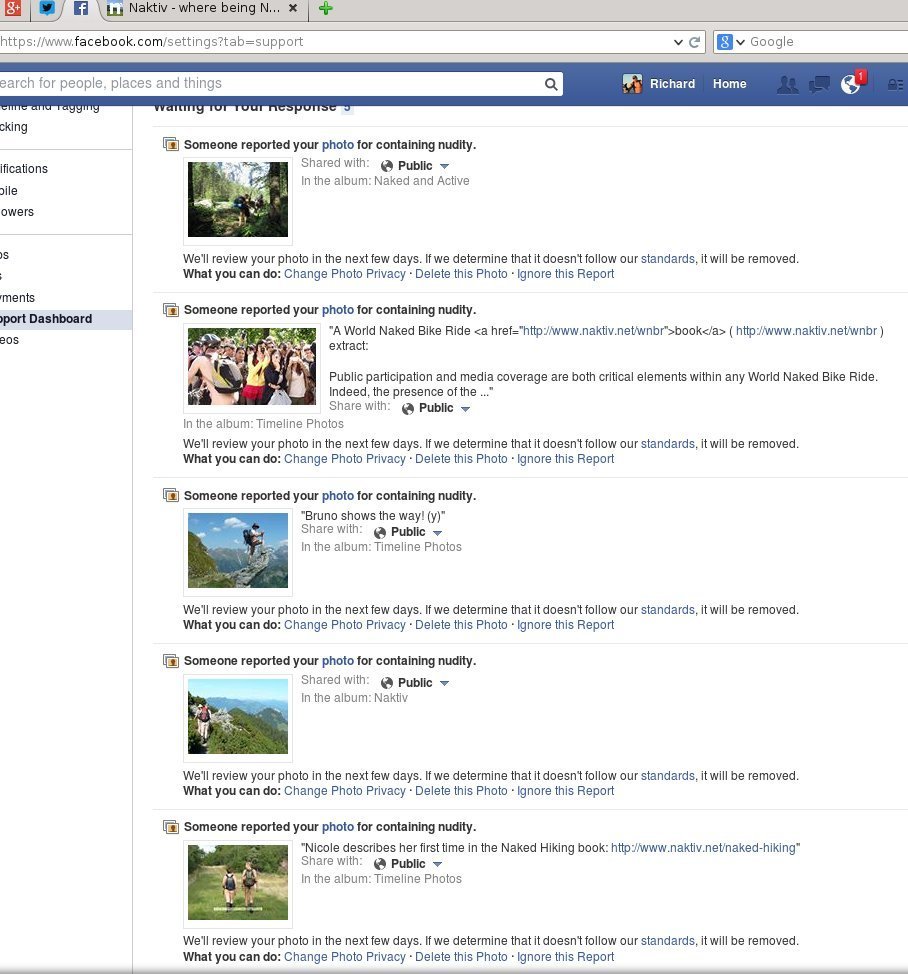Image resolution: width=908 pixels, height=974 pixels.
Task: Open Richard's profile link
Action: point(672,84)
